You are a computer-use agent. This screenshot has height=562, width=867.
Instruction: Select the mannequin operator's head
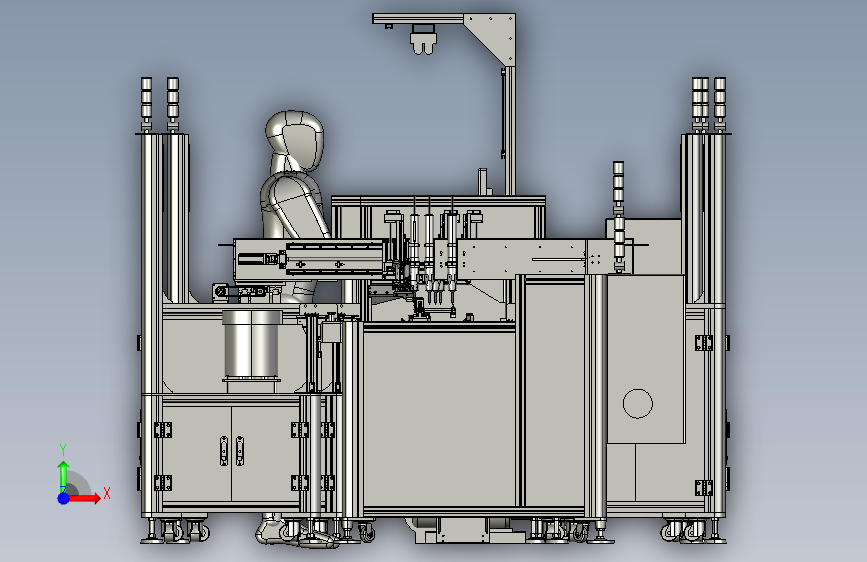tap(294, 140)
